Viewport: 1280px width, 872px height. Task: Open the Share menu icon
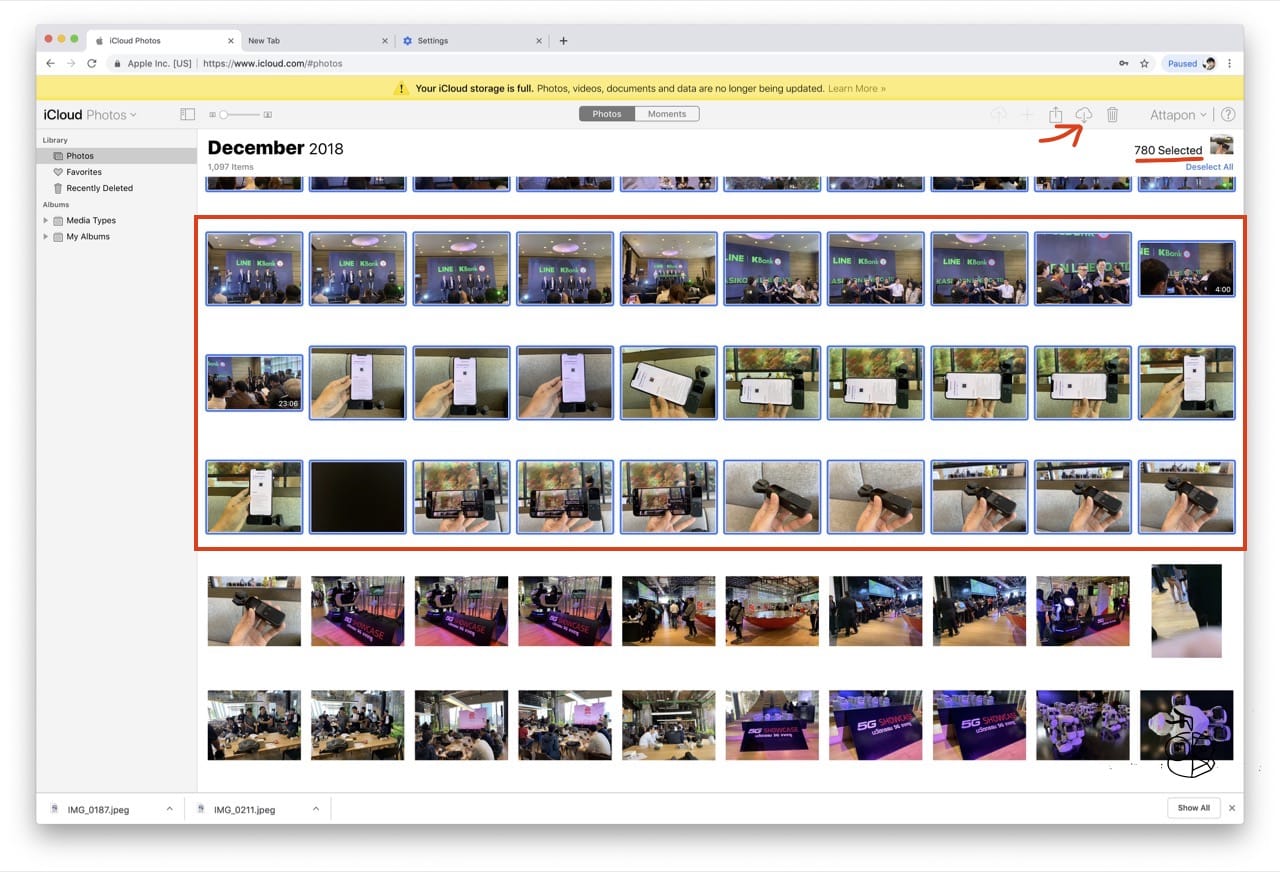click(1056, 114)
